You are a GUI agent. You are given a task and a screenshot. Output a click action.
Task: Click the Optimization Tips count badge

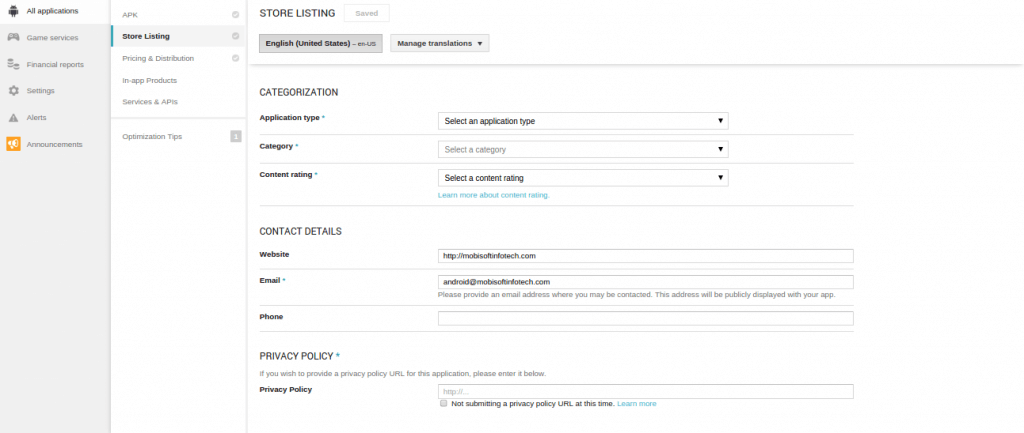pos(235,136)
